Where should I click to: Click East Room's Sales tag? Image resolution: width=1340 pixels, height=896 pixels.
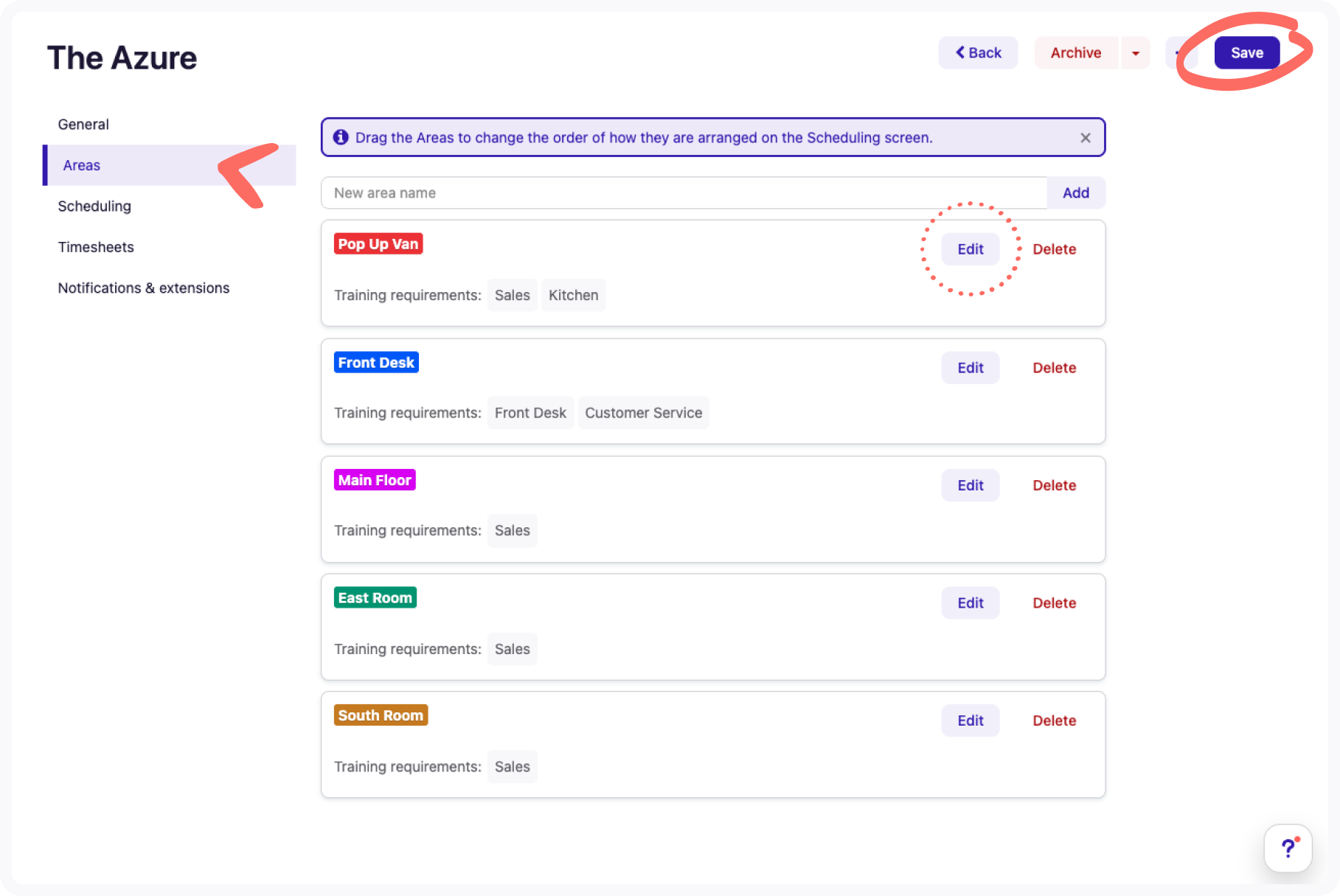point(512,649)
